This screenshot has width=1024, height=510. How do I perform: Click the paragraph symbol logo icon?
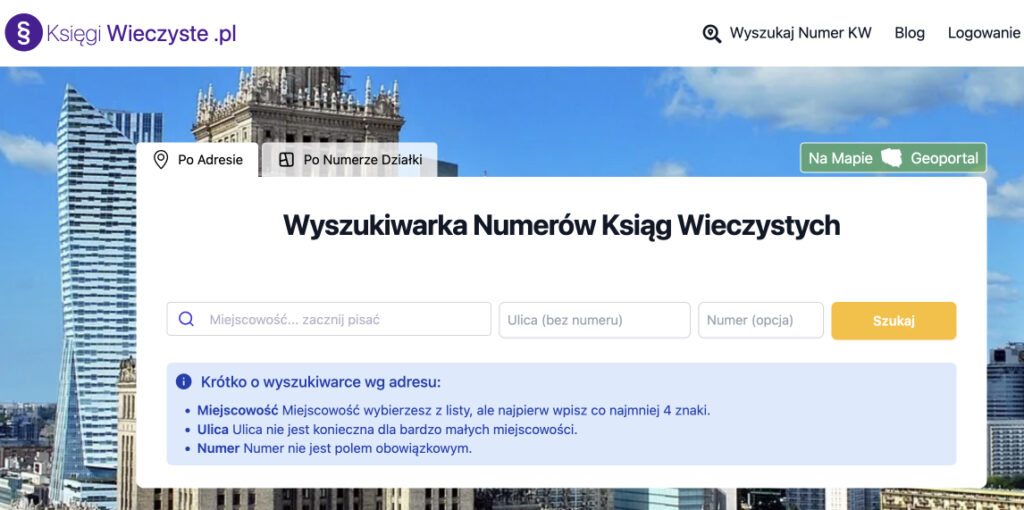[x=23, y=32]
